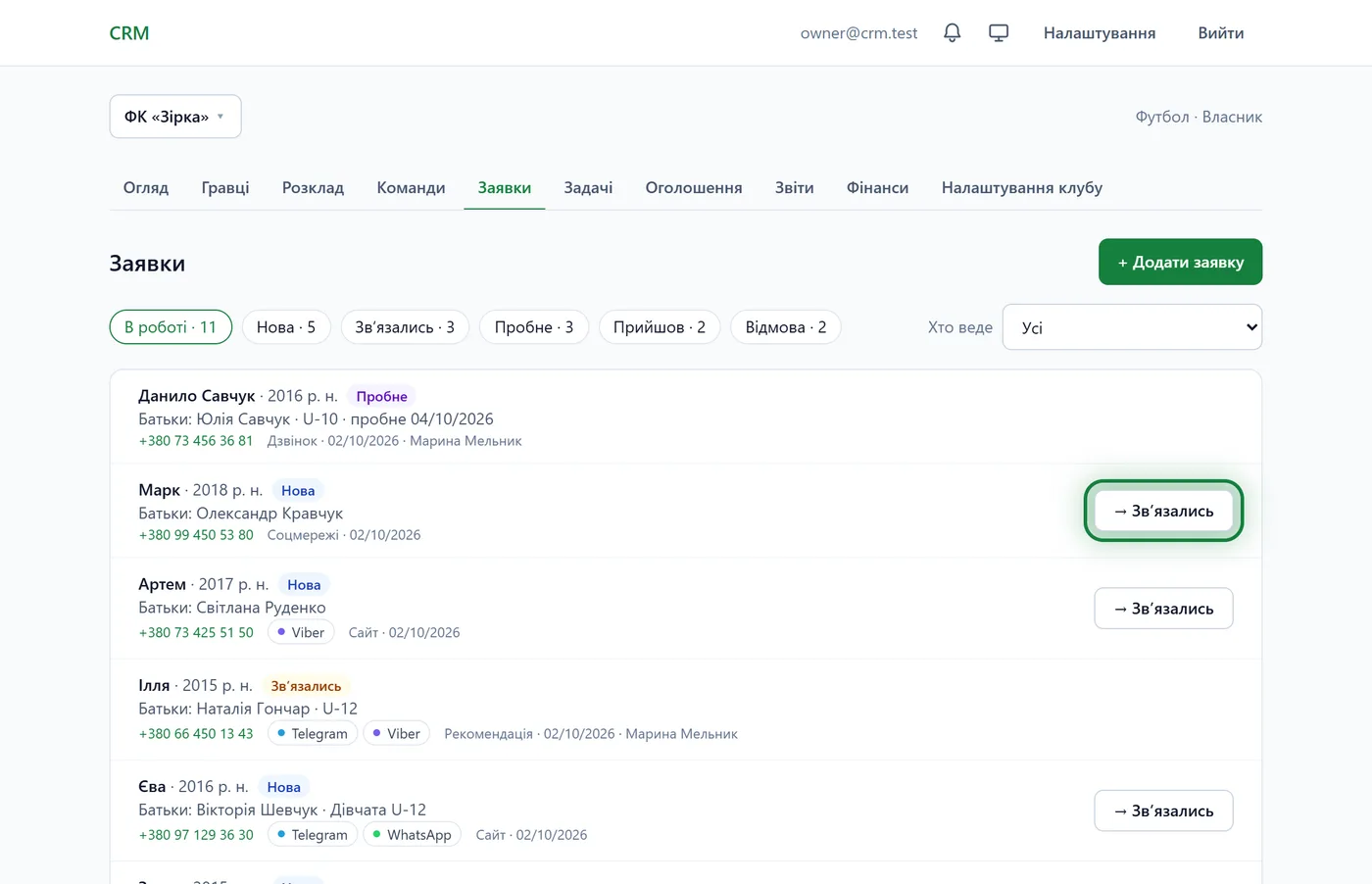The image size is (1372, 884).
Task: Filter requests by Зв'язались · 3
Action: pos(405,327)
